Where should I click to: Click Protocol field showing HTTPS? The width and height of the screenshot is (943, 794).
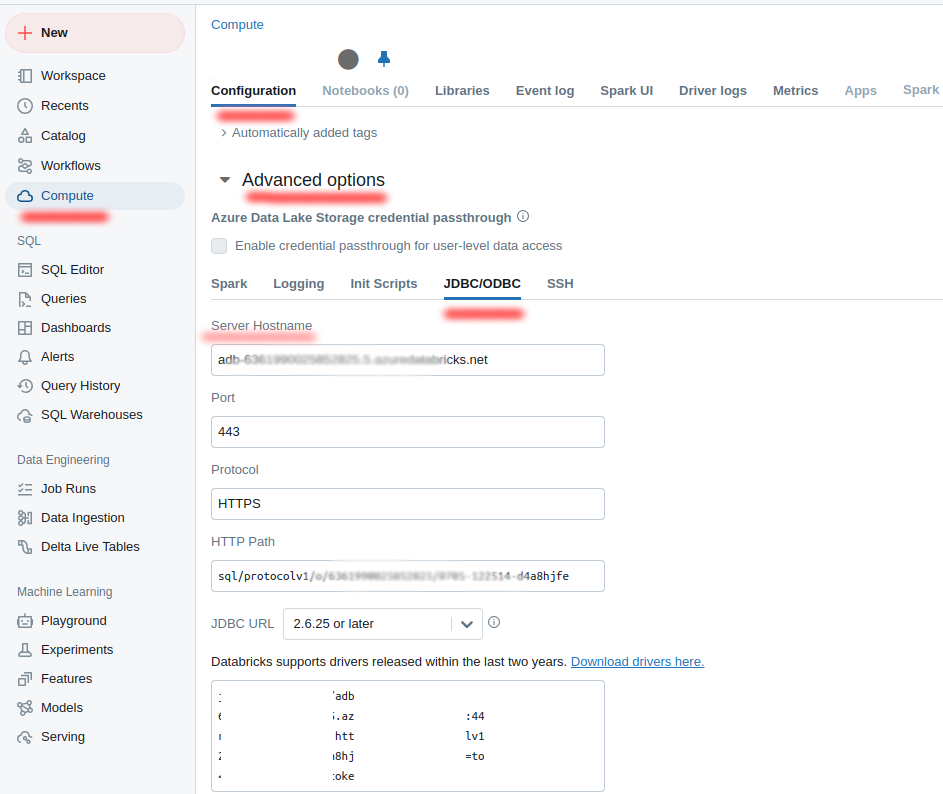(x=408, y=504)
